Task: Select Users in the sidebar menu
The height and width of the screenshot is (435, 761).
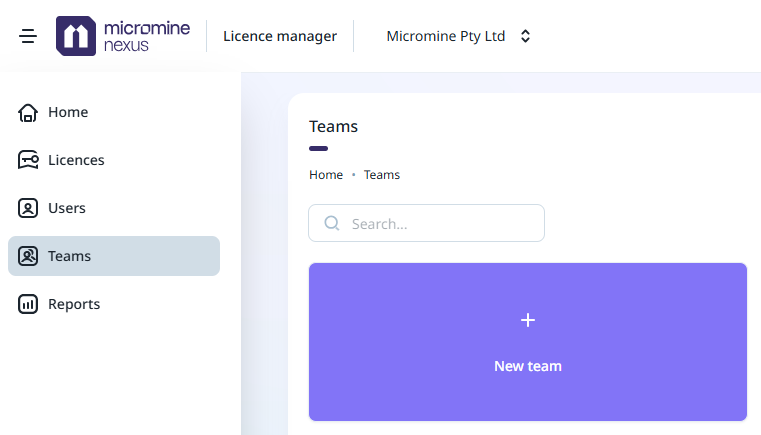Action: [67, 208]
